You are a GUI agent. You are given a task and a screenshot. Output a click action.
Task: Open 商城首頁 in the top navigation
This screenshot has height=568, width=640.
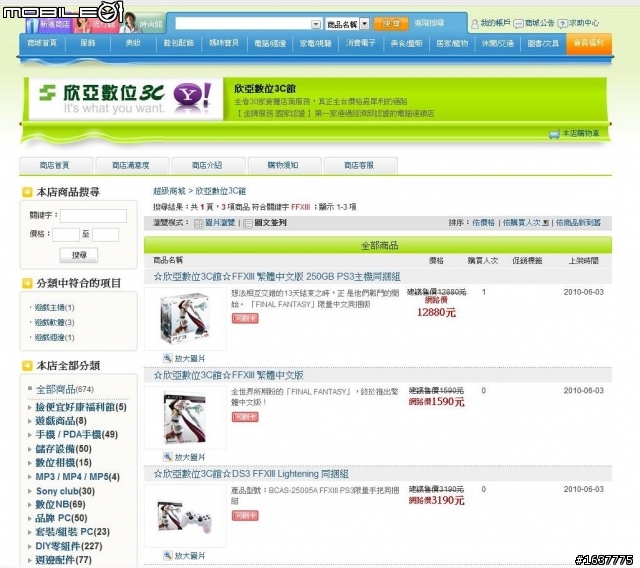pyautogui.click(x=42, y=43)
